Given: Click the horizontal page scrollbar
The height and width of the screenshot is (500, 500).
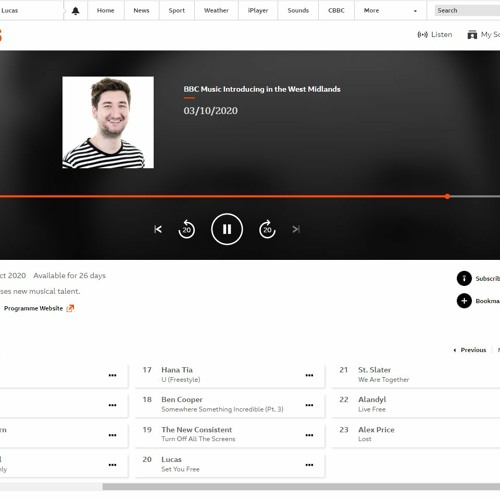Looking at the screenshot, I should click(x=301, y=487).
